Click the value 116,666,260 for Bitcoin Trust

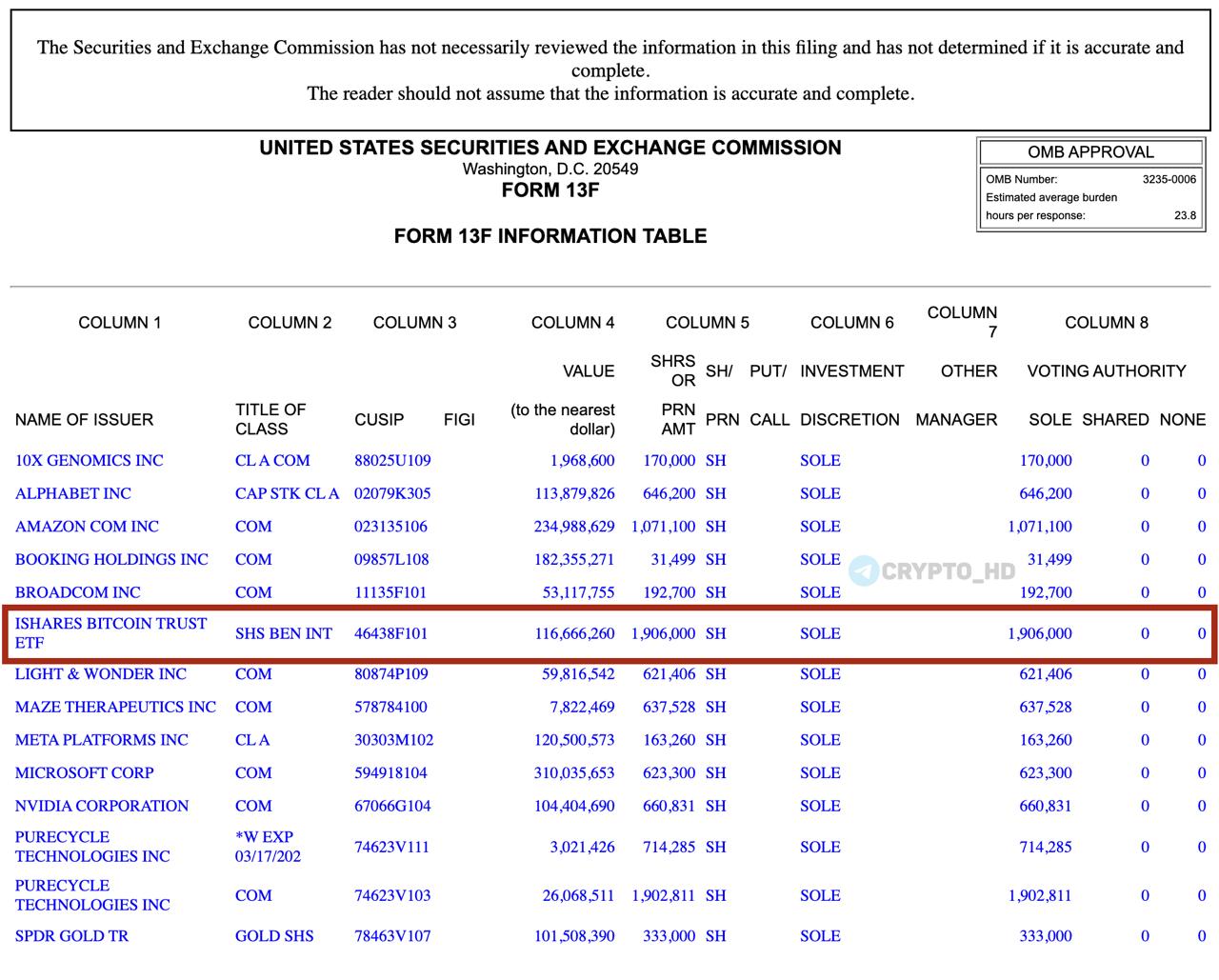pos(574,632)
